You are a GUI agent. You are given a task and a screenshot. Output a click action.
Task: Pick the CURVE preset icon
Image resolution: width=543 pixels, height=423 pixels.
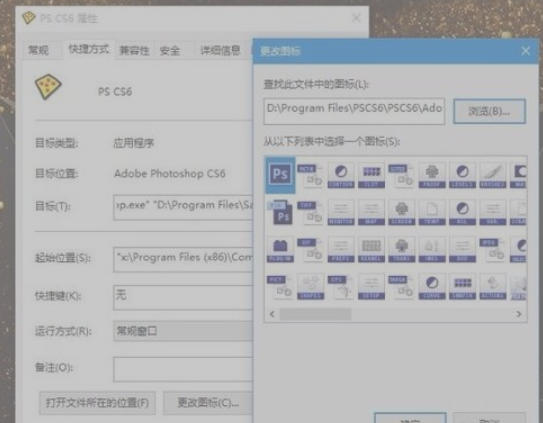(x=432, y=287)
